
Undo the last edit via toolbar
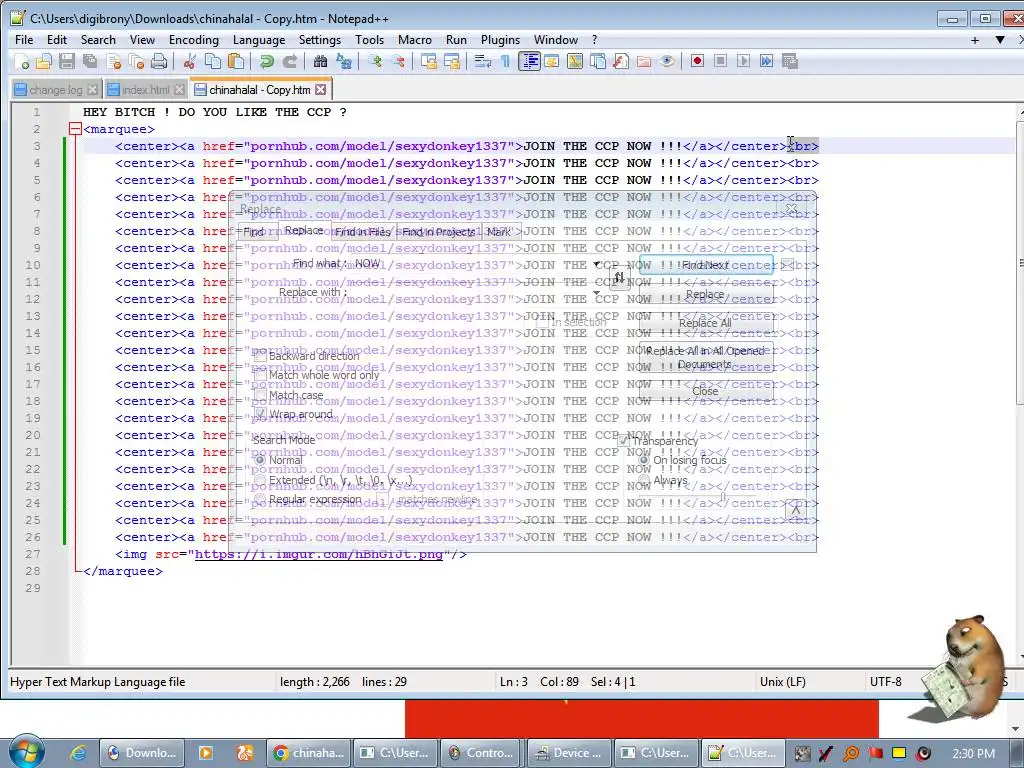click(x=266, y=61)
